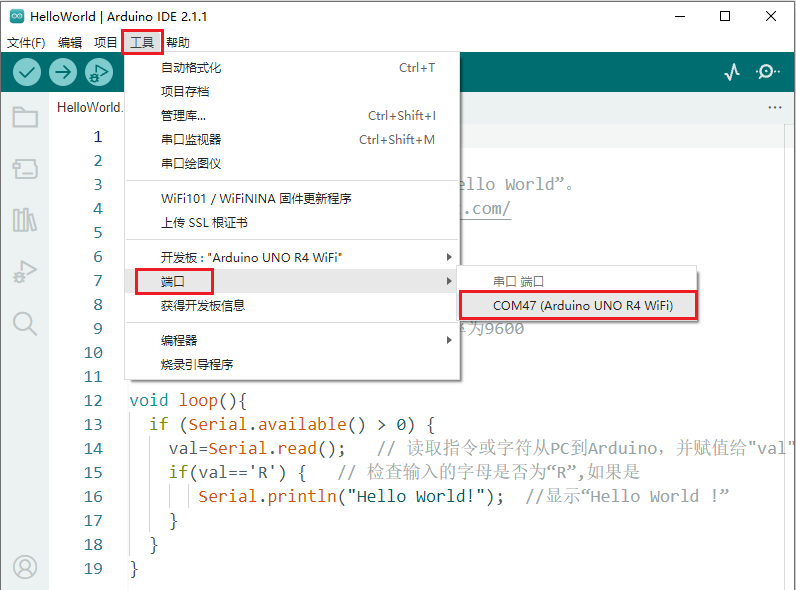Open the Sketchbook folder icon in the sidebar
The height and width of the screenshot is (590, 796).
coord(25,117)
